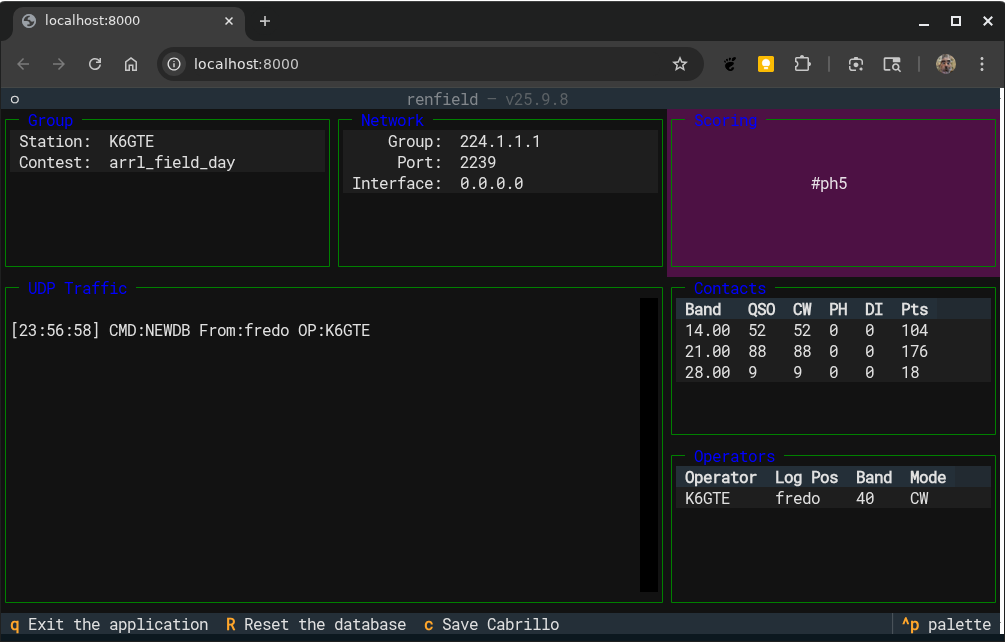Open the command palette from the footer

pyautogui.click(x=945, y=625)
